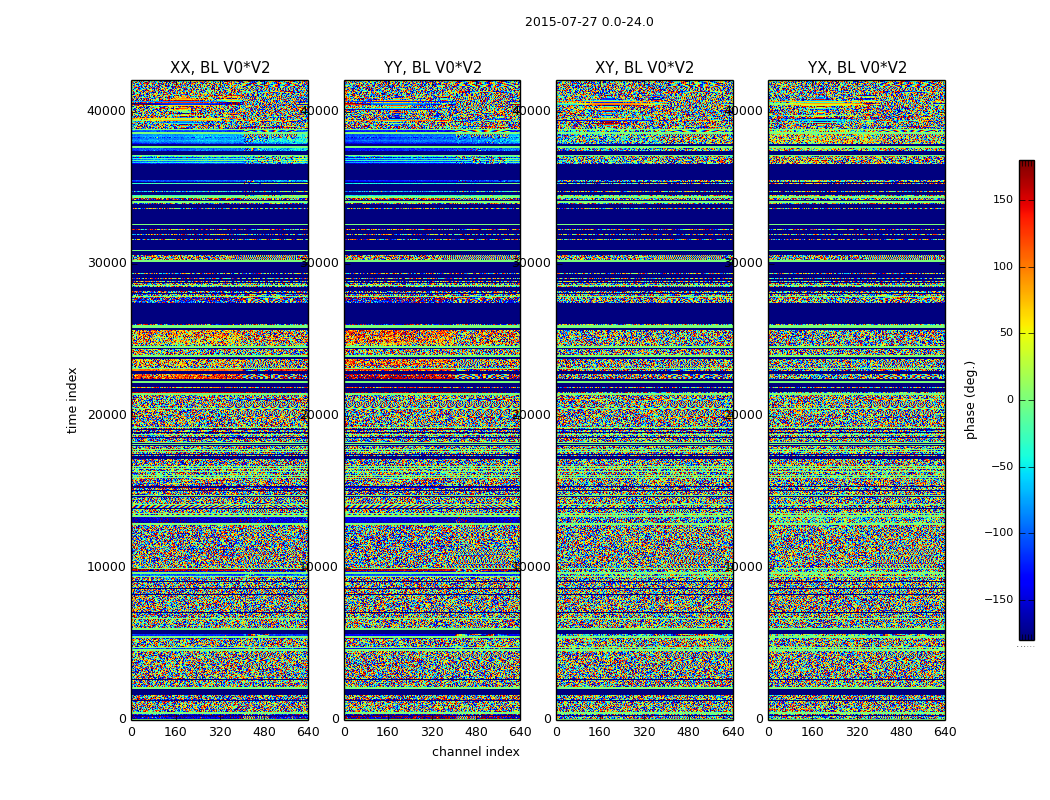The image size is (1050, 800).
Task: Click the YY, BL V0*V2 subplot title
Action: pos(433,68)
